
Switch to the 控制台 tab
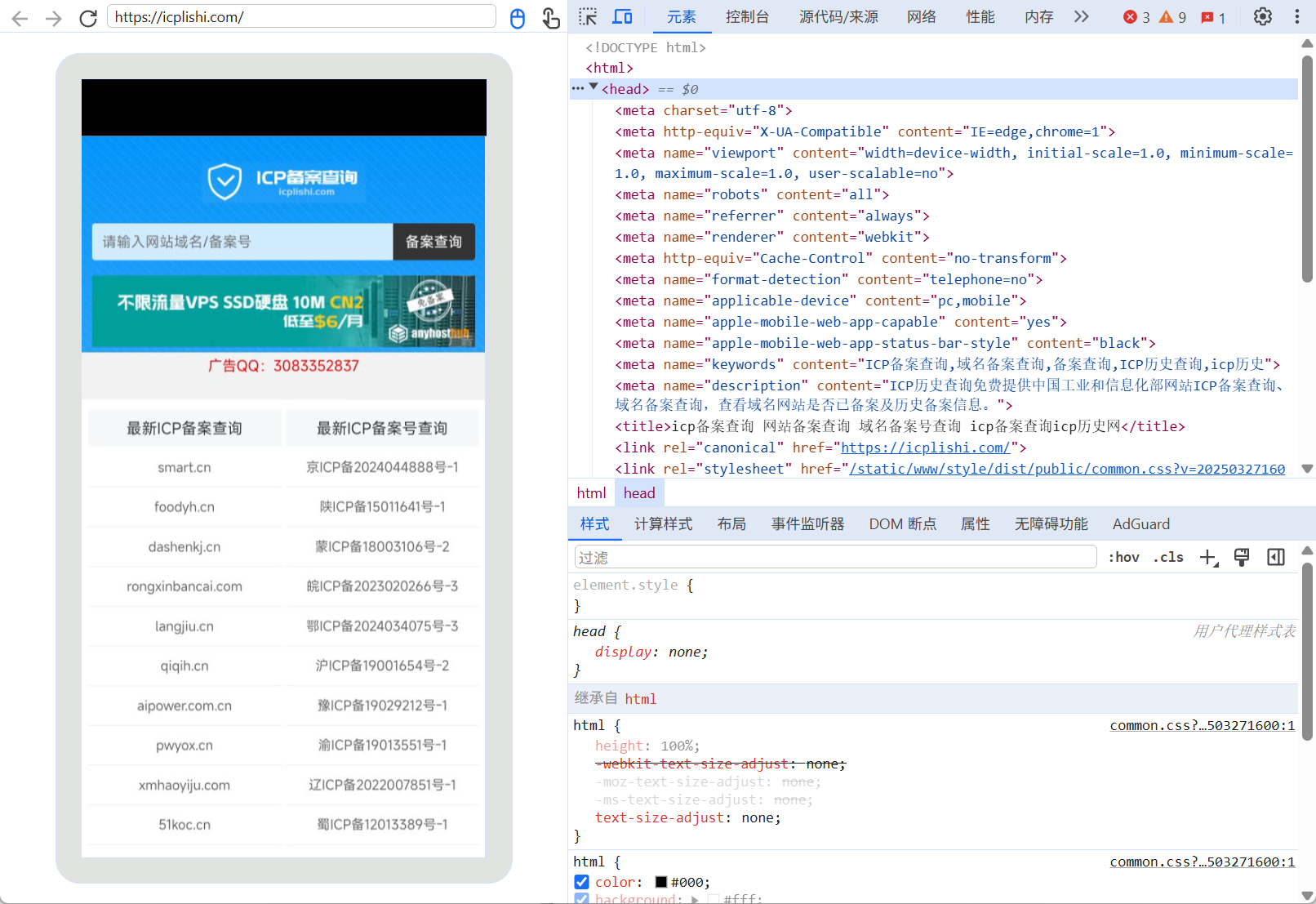(747, 17)
